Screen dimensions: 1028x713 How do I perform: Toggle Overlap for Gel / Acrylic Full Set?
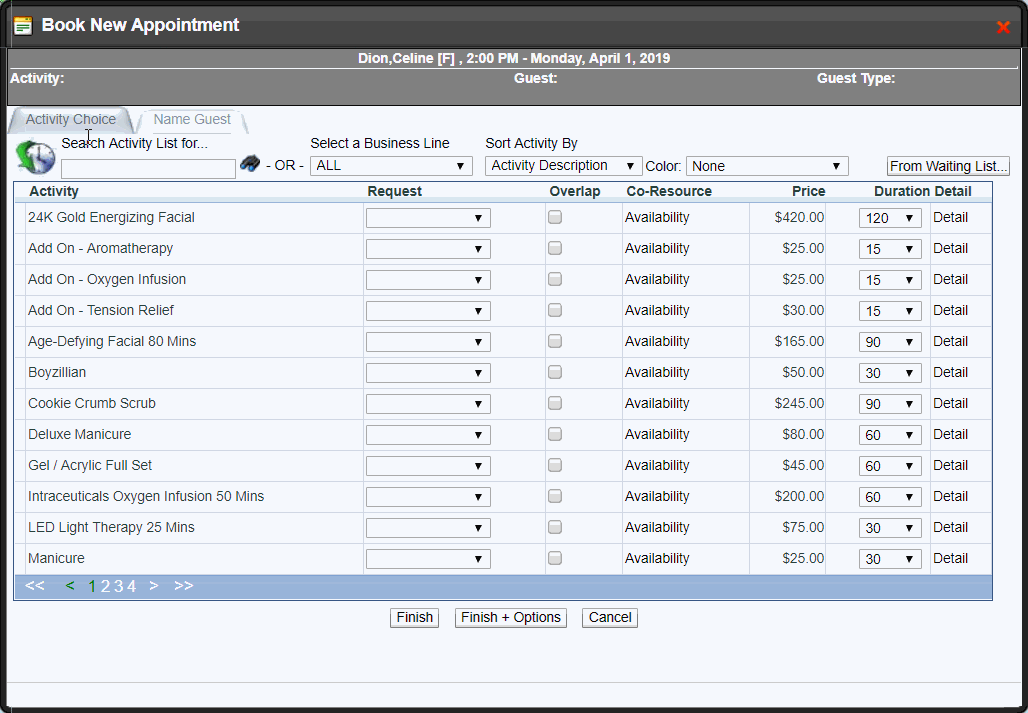pyautogui.click(x=555, y=465)
